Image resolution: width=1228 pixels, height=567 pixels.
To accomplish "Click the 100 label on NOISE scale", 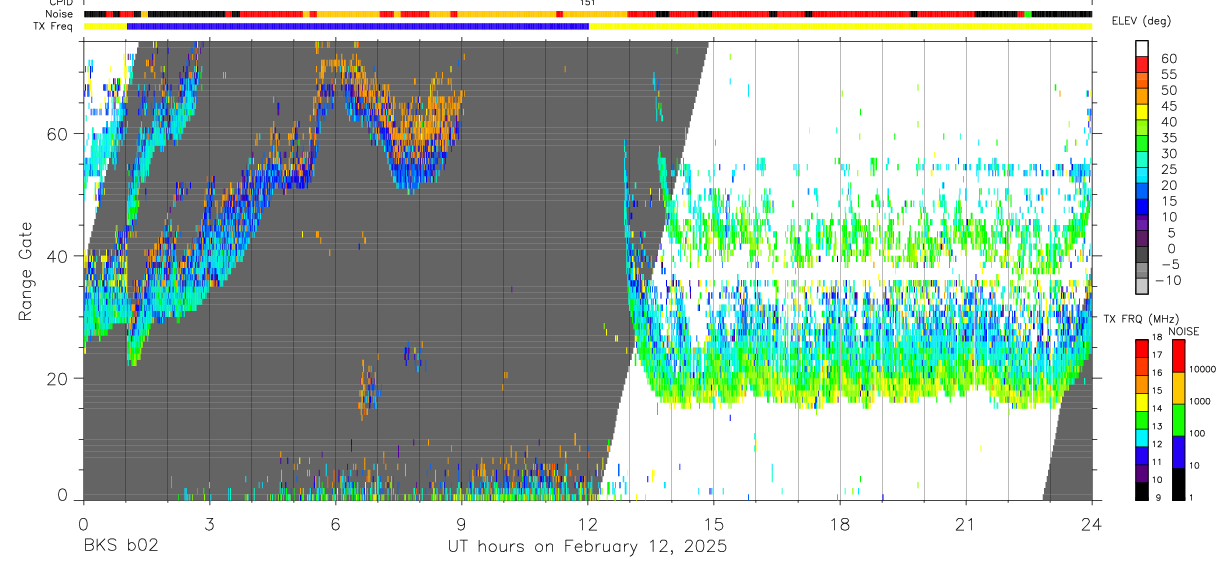I will click(1199, 434).
